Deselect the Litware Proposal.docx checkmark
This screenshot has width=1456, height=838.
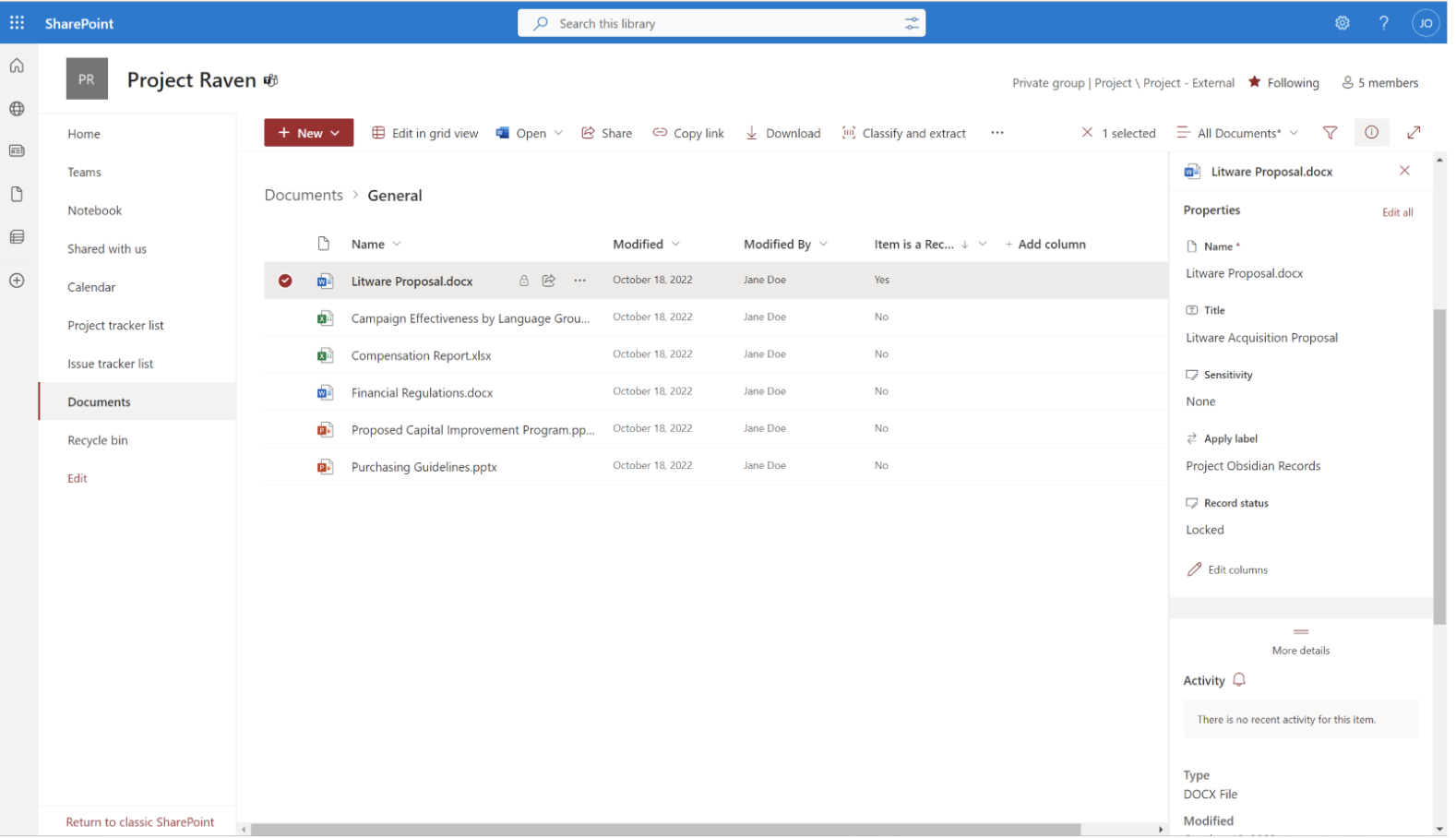coord(287,281)
